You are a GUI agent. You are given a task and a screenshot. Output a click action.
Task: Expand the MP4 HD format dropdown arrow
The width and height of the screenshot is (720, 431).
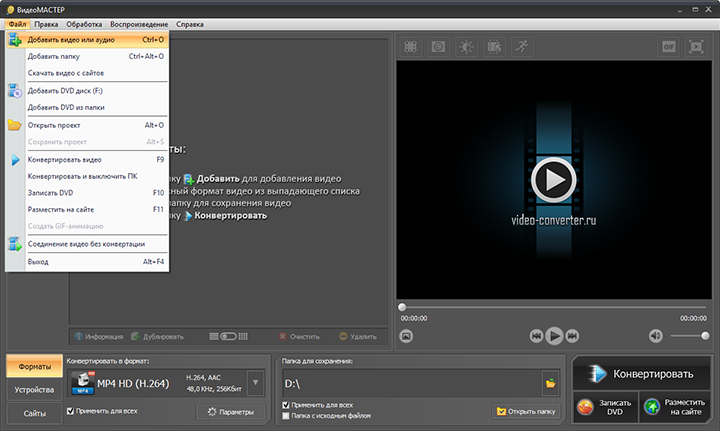254,382
